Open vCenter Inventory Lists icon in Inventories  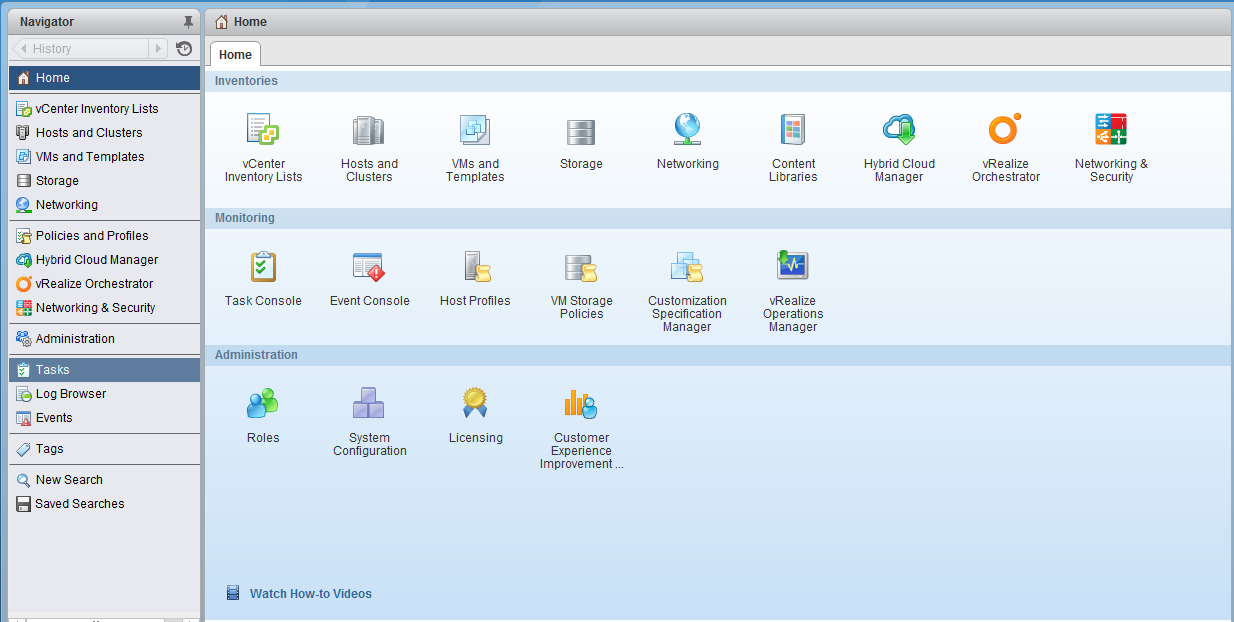[x=263, y=130]
